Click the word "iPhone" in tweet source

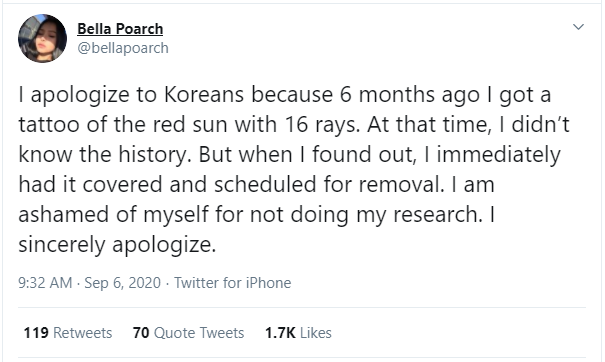[269, 283]
